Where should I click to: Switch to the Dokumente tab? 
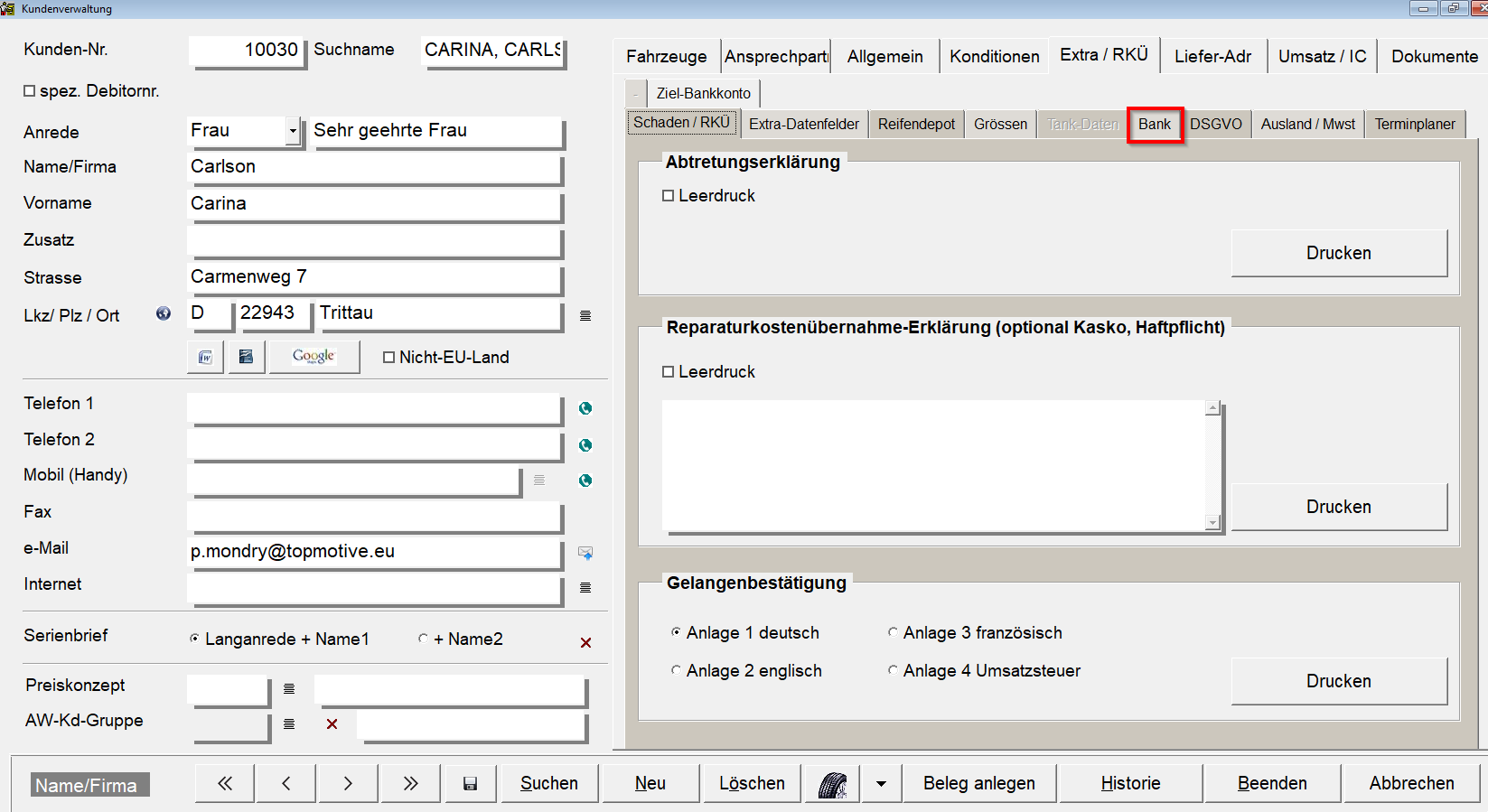click(1435, 56)
